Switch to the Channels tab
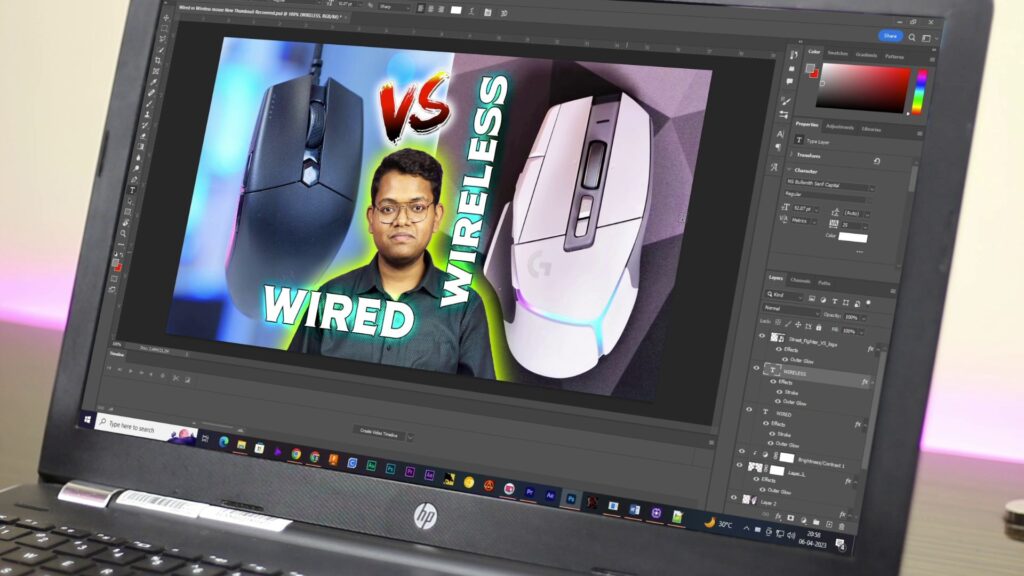Viewport: 1024px width, 576px height. coord(800,281)
